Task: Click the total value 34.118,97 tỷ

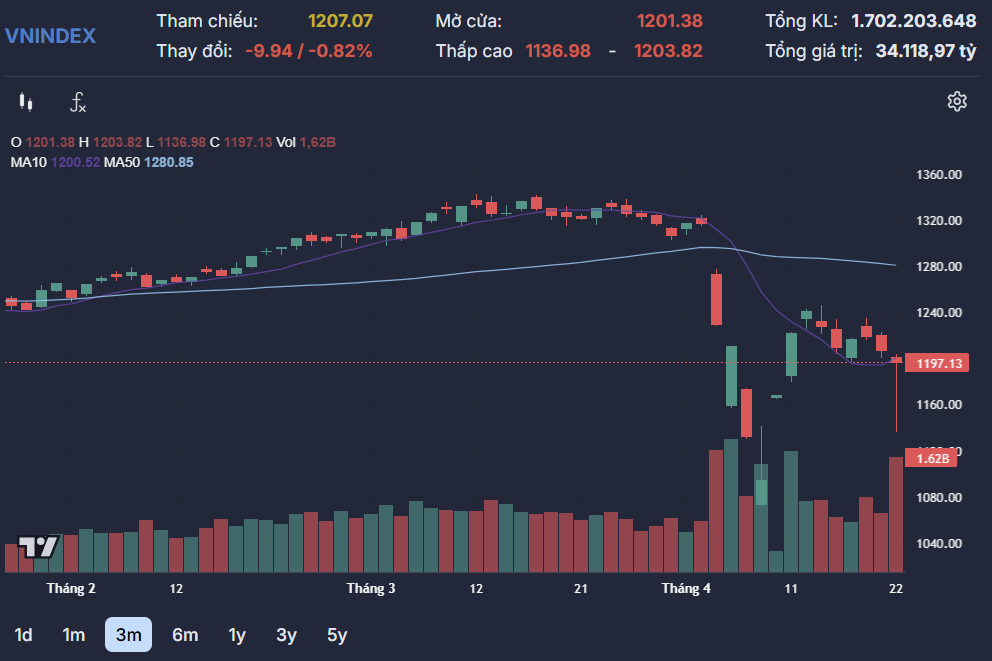Action: 926,51
